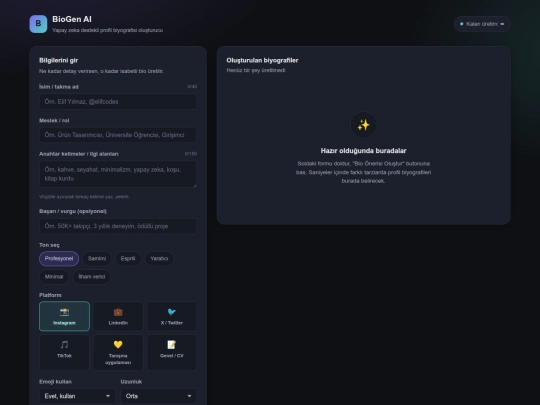
Task: Choose the Minimal tone chip
Action: coord(54,277)
